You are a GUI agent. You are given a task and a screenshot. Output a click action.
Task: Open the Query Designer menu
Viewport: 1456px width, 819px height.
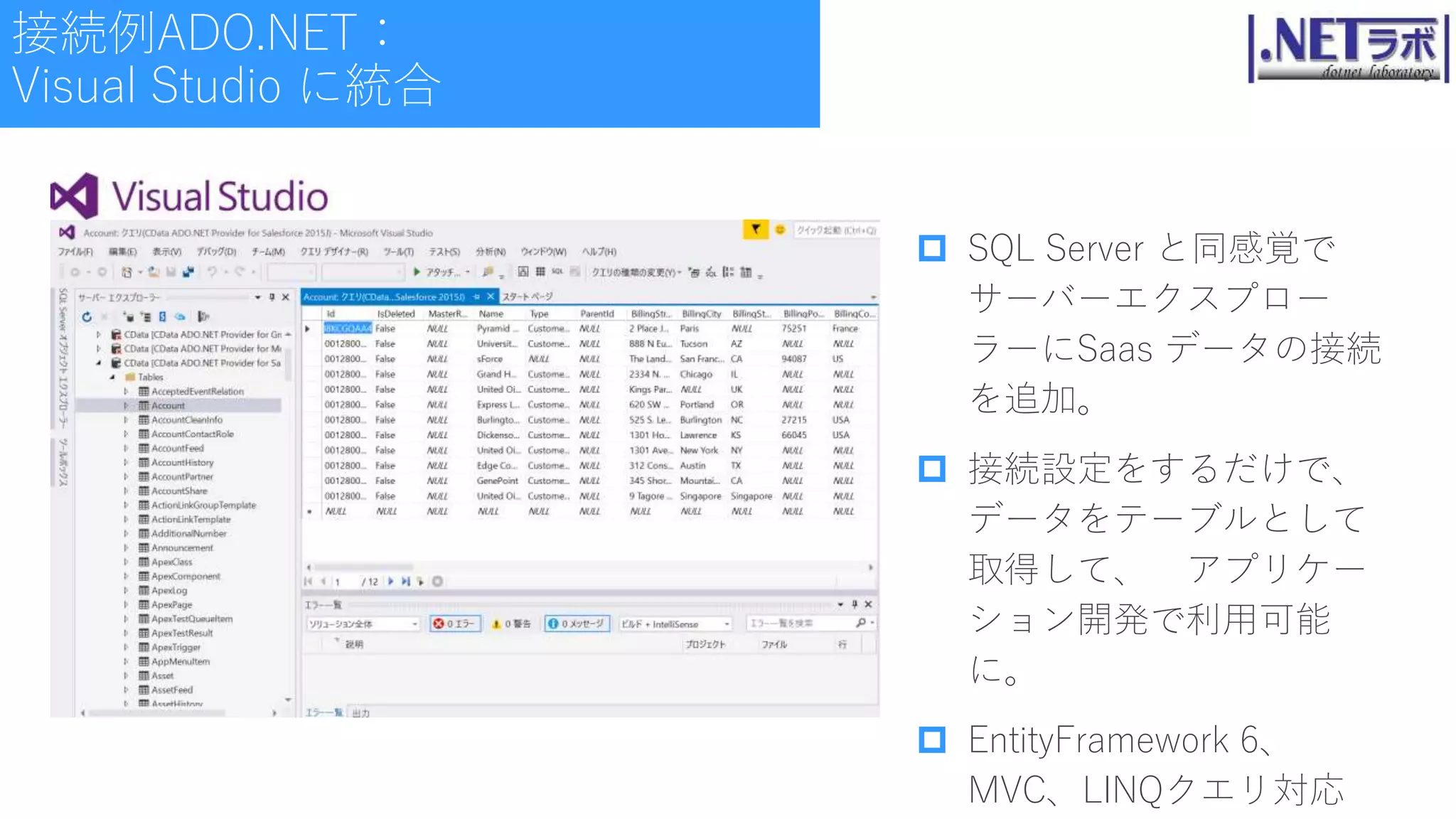coord(334,252)
